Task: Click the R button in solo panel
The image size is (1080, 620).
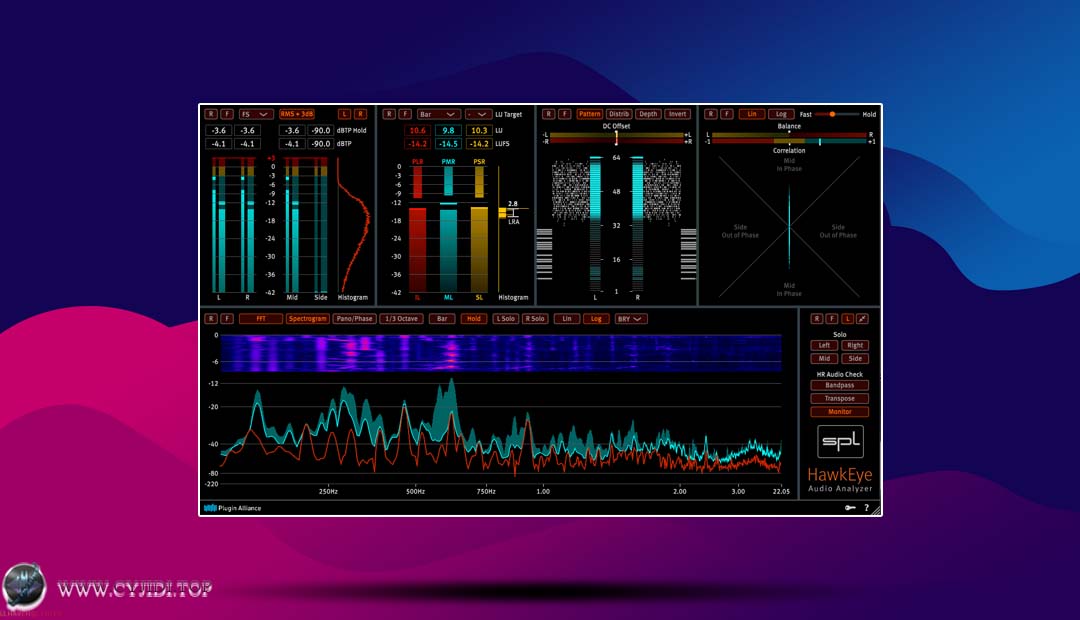Action: [817, 319]
